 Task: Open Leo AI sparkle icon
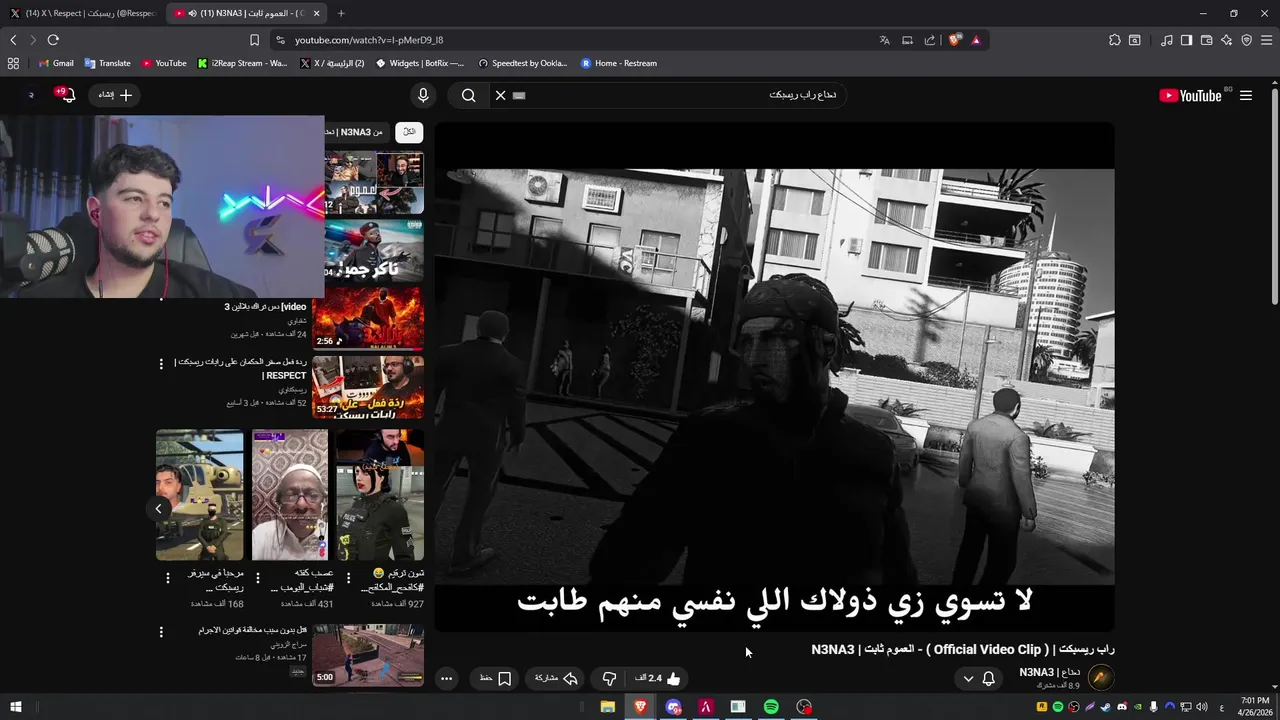(x=1226, y=40)
